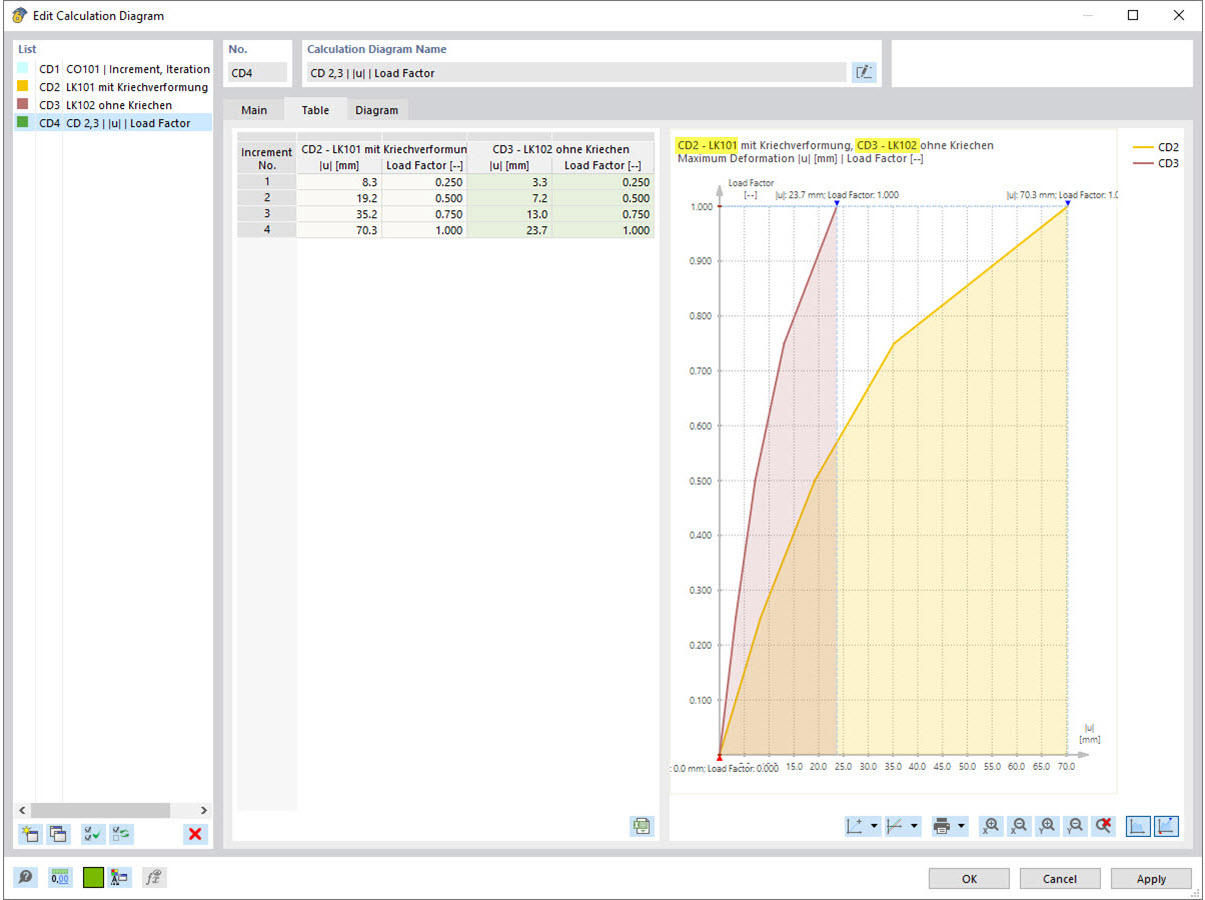Open the units and decimal places settings

coord(60,877)
